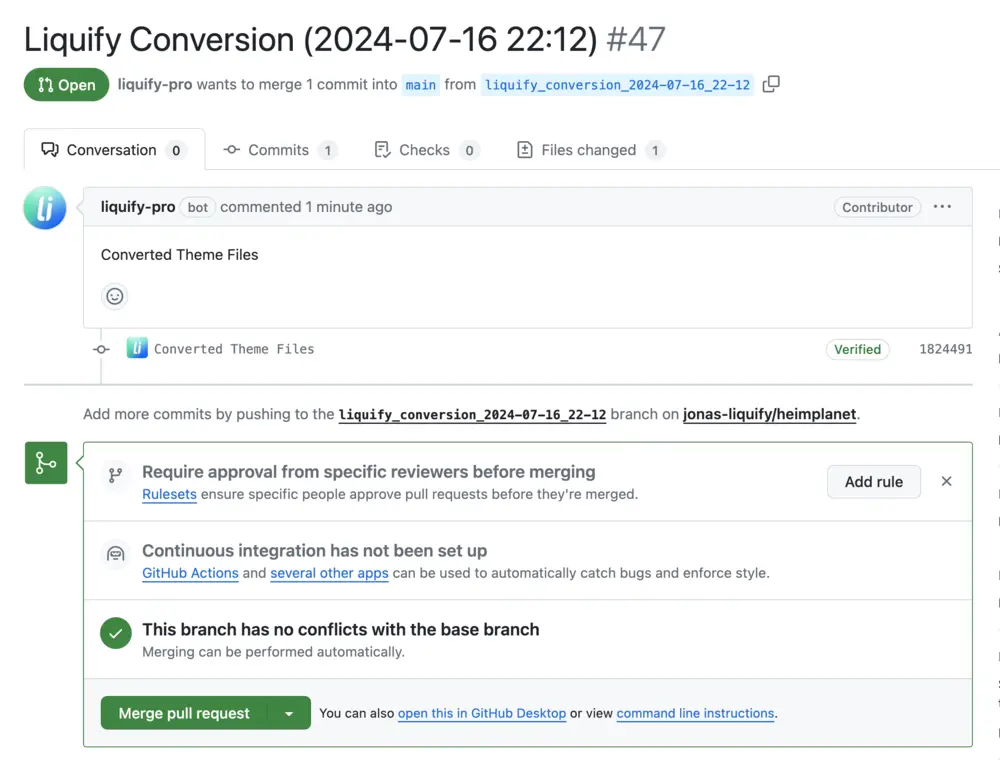Click the Contributor label
Image resolution: width=1000 pixels, height=763 pixels.
click(877, 207)
